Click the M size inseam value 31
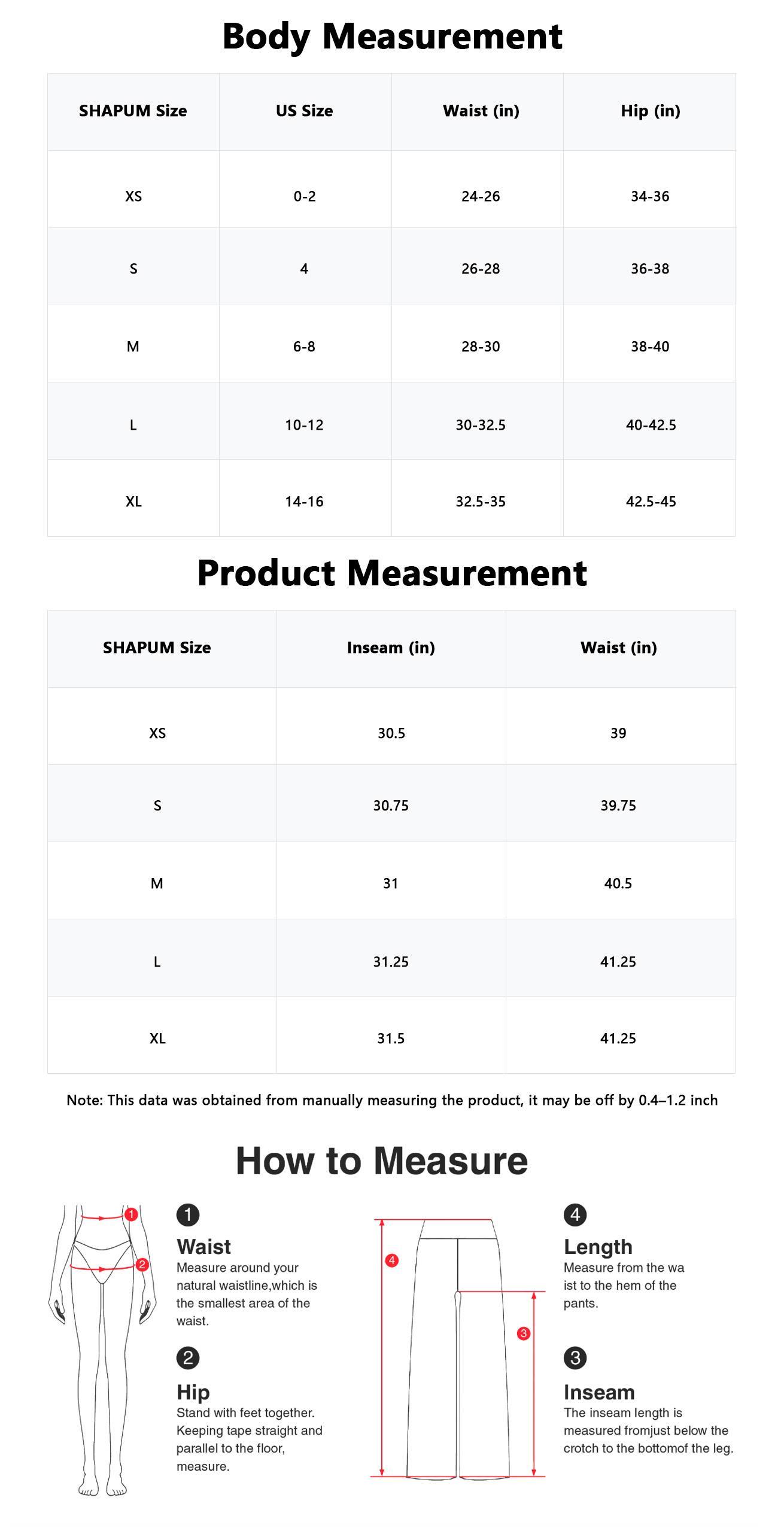Viewport: 784px width, 1537px height. pos(391,883)
